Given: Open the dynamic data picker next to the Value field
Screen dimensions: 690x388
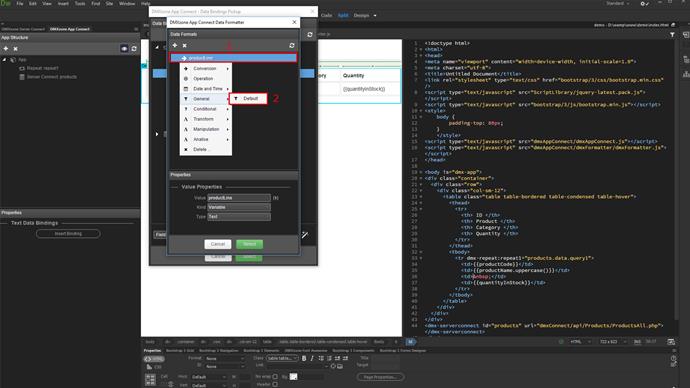Looking at the screenshot, I should [275, 198].
